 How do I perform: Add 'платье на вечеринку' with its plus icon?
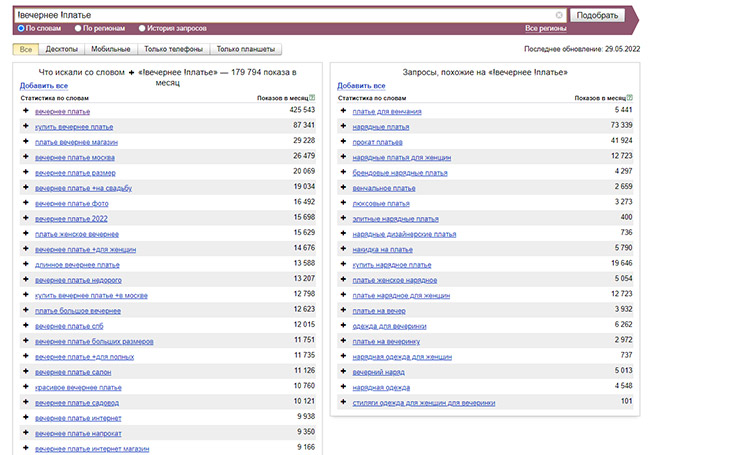pos(343,340)
